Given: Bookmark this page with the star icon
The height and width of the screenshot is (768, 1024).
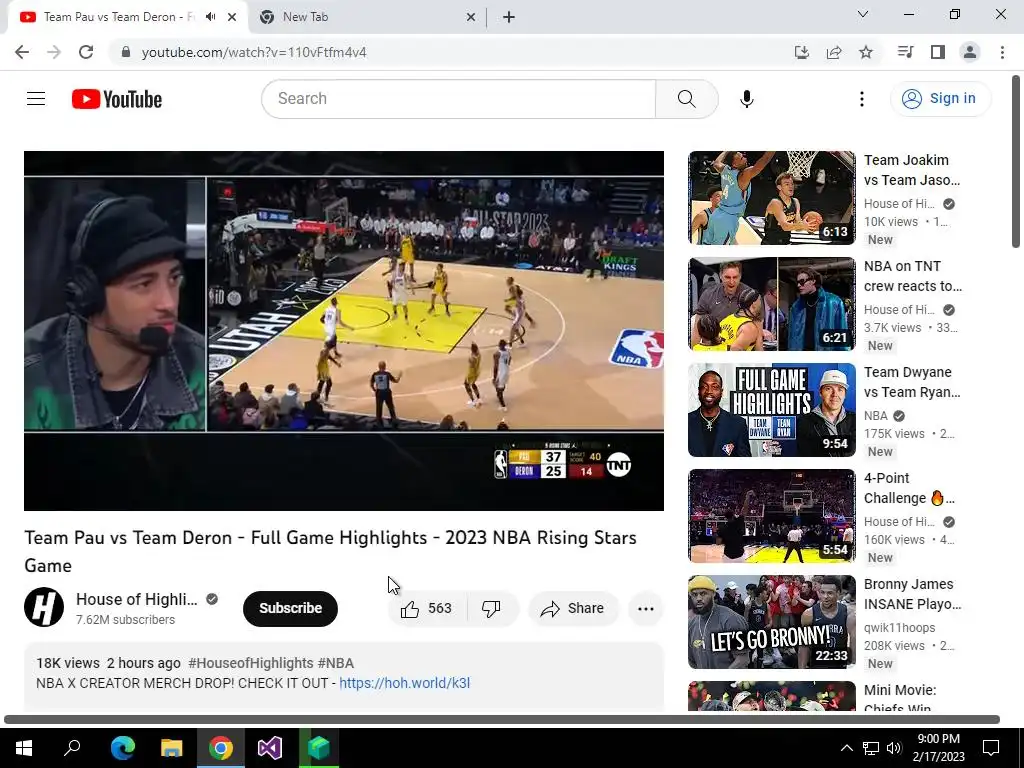Looking at the screenshot, I should point(866,52).
